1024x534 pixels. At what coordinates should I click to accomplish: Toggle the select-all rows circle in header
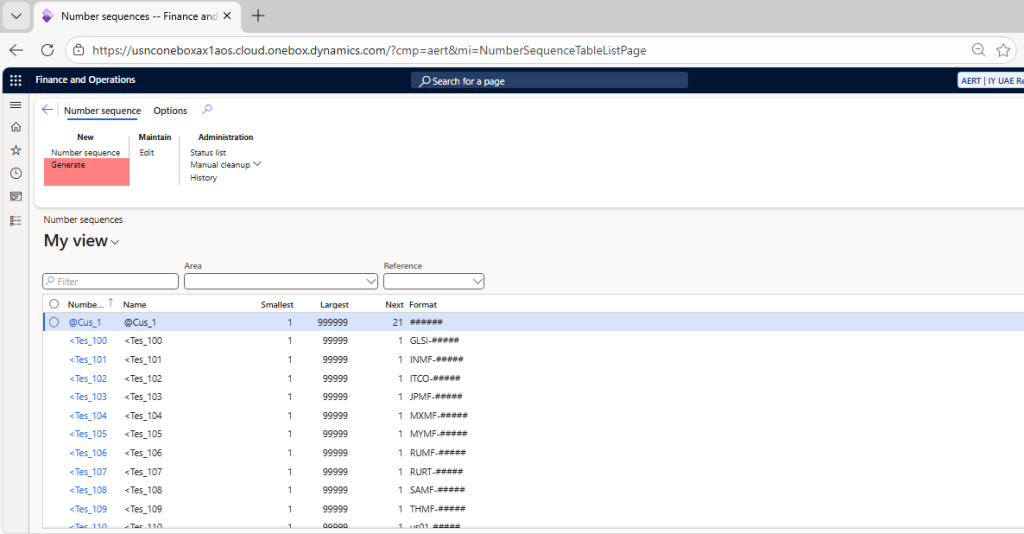pyautogui.click(x=54, y=304)
